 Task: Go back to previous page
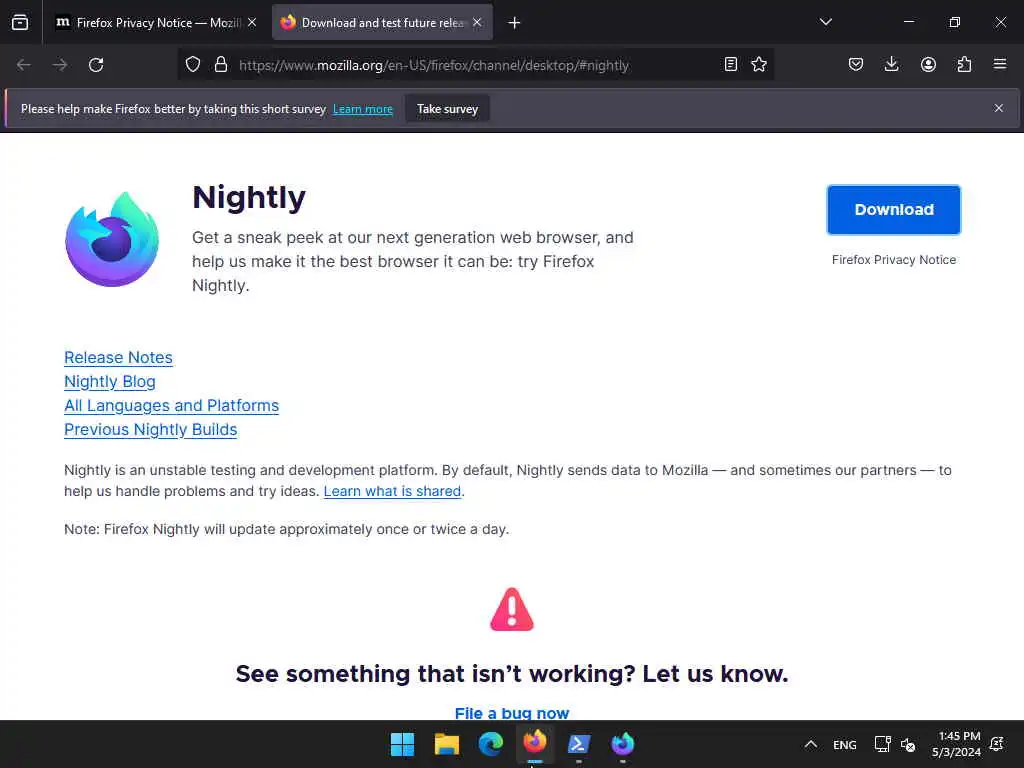[x=24, y=65]
